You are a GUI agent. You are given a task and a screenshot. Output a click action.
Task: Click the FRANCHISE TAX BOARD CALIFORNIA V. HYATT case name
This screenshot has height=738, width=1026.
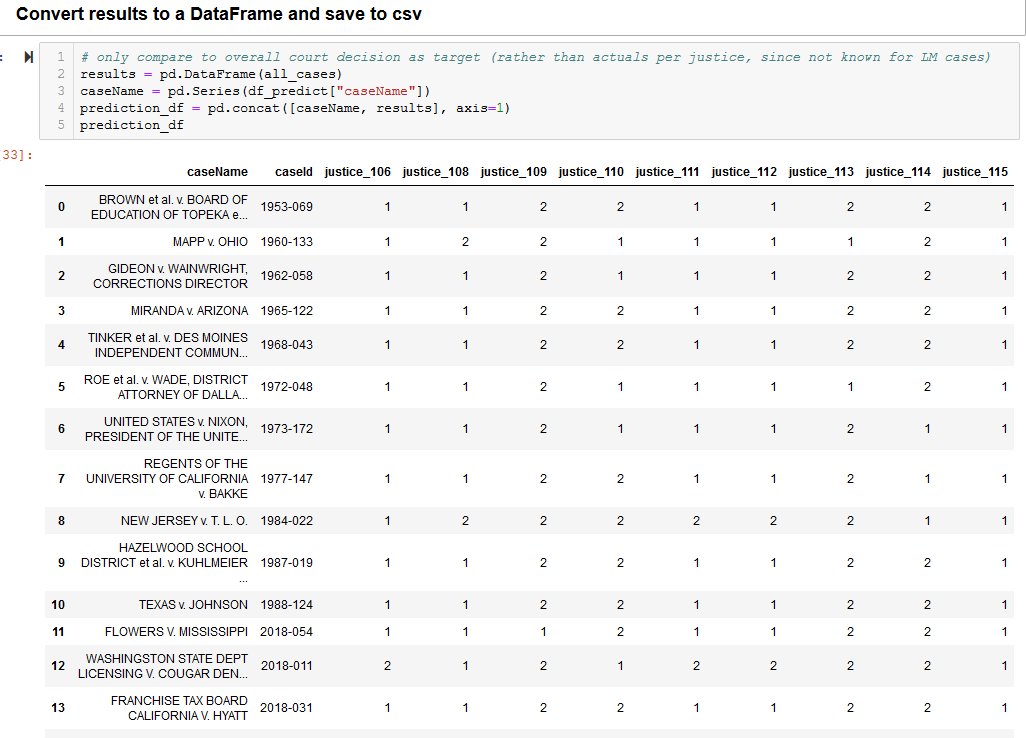(179, 708)
